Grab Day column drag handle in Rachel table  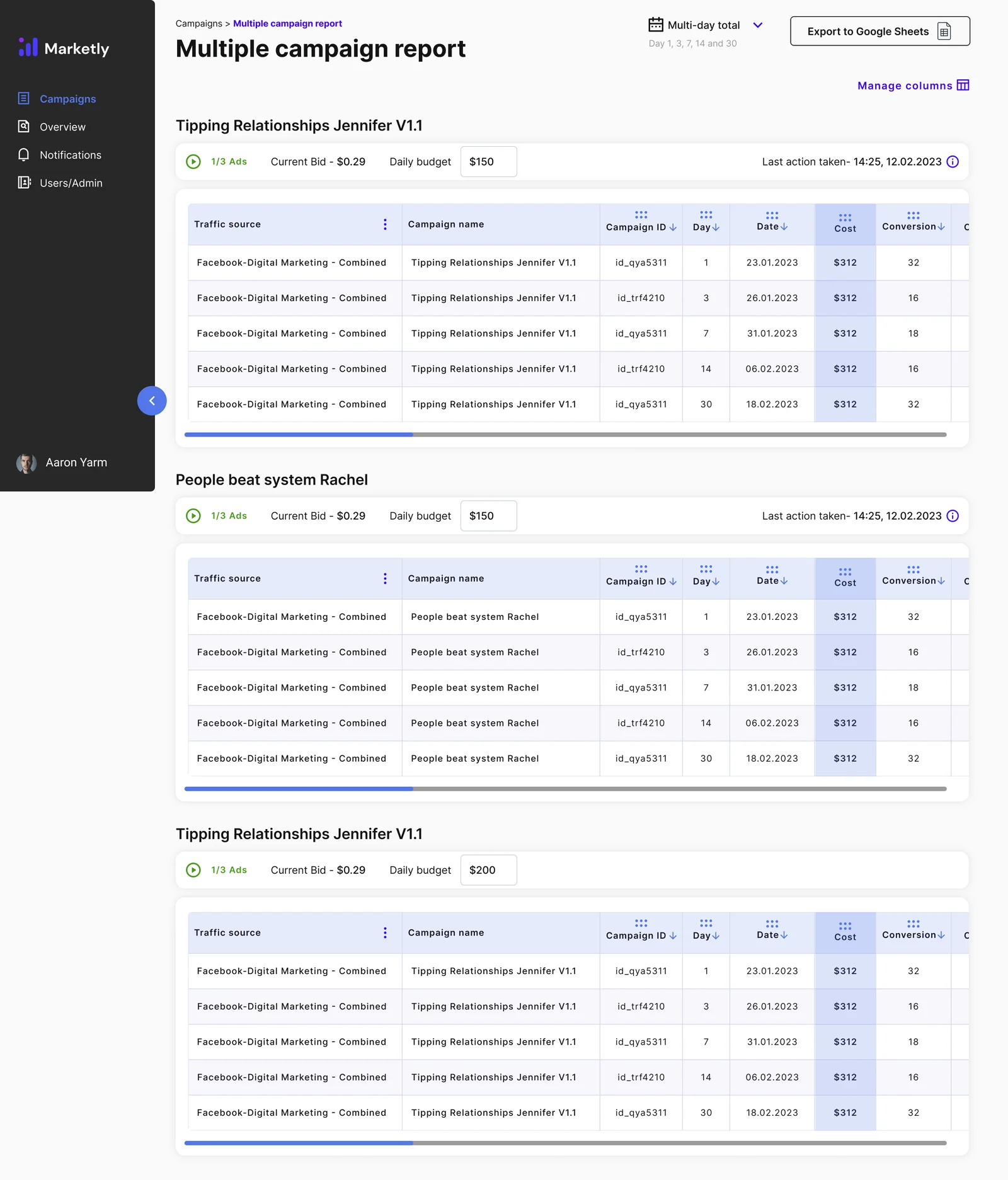(706, 569)
